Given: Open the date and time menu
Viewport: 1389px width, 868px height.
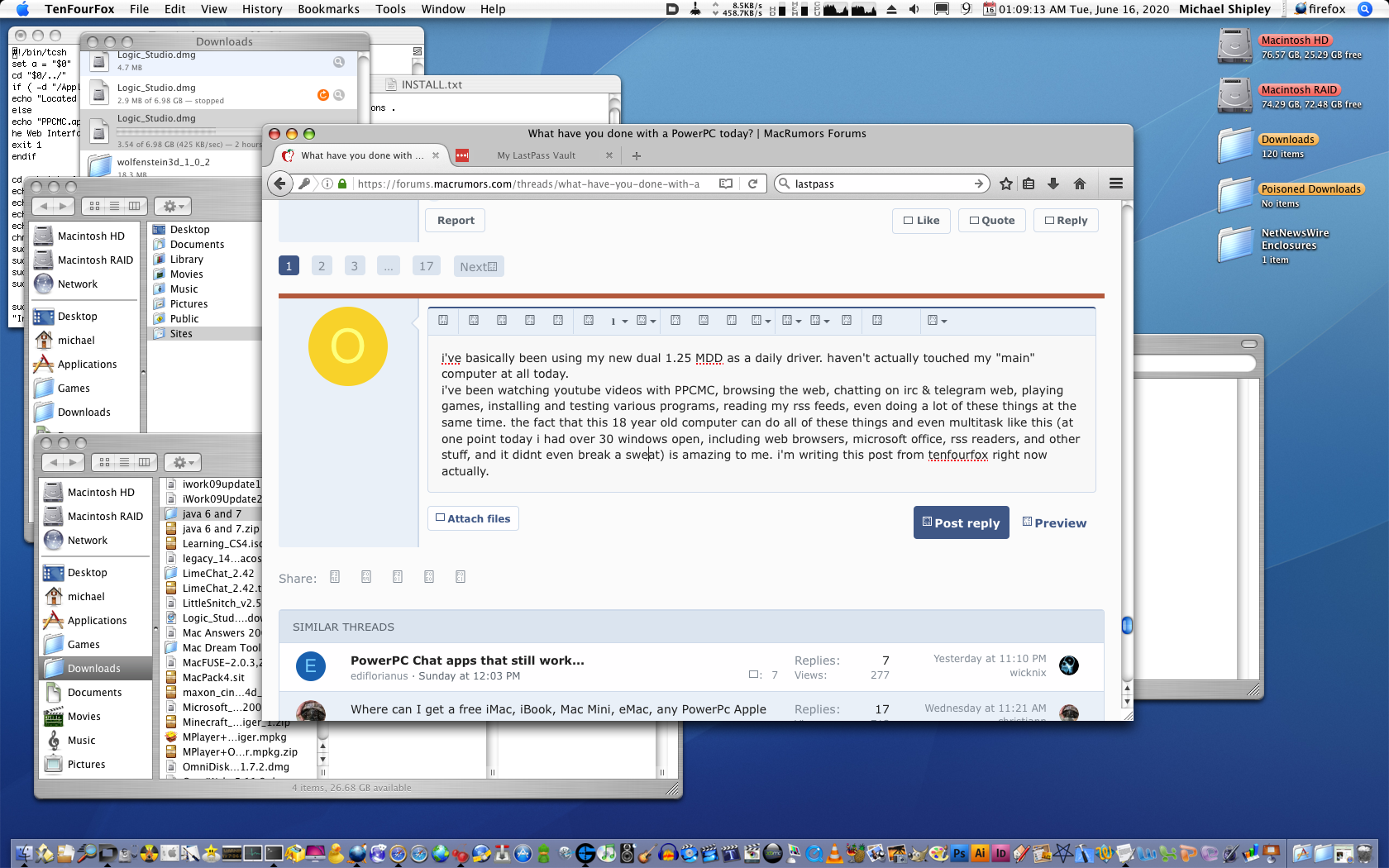Looking at the screenshot, I should pos(1083,9).
